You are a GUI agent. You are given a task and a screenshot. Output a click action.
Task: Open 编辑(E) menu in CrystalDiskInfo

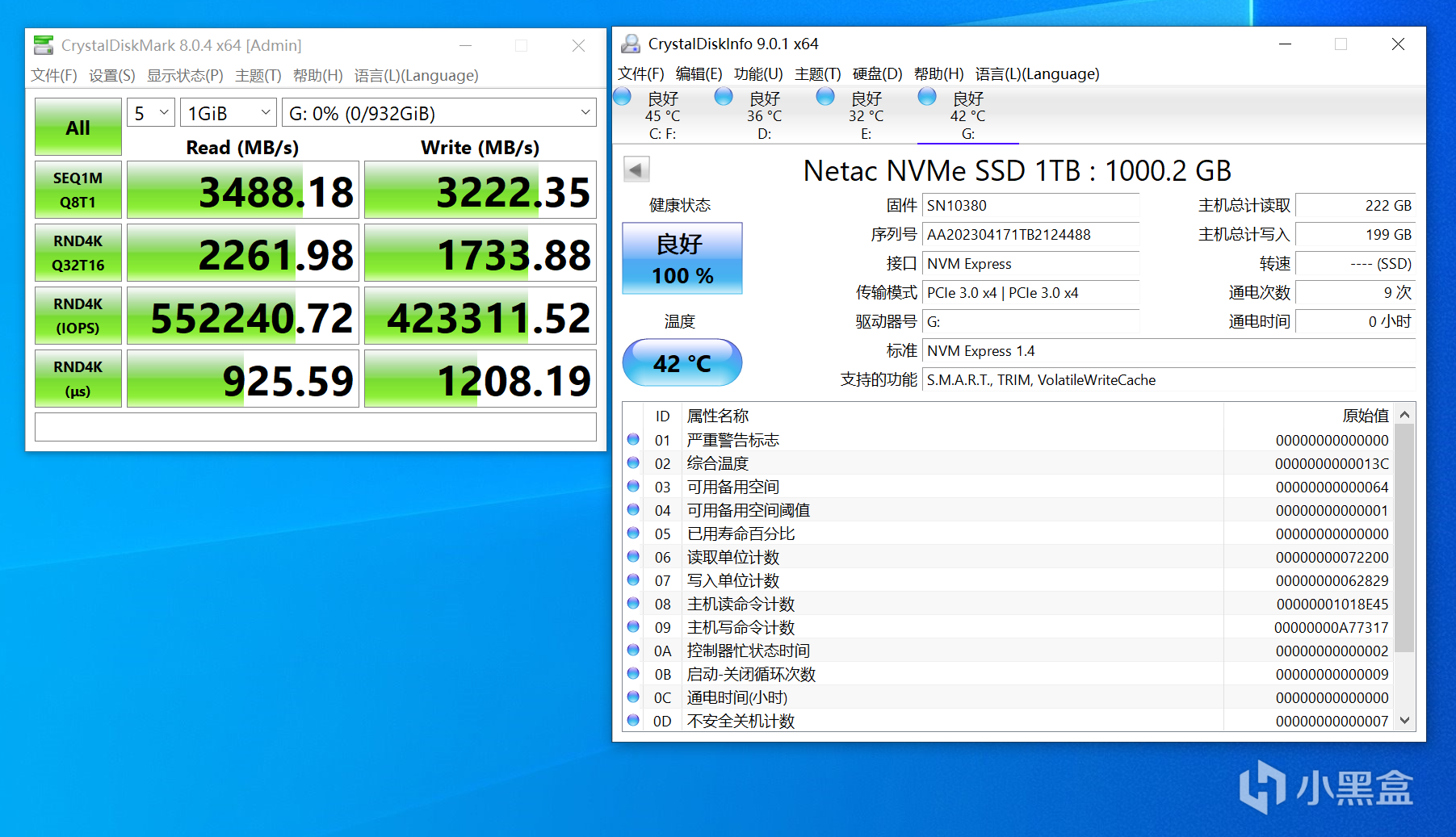pos(699,74)
